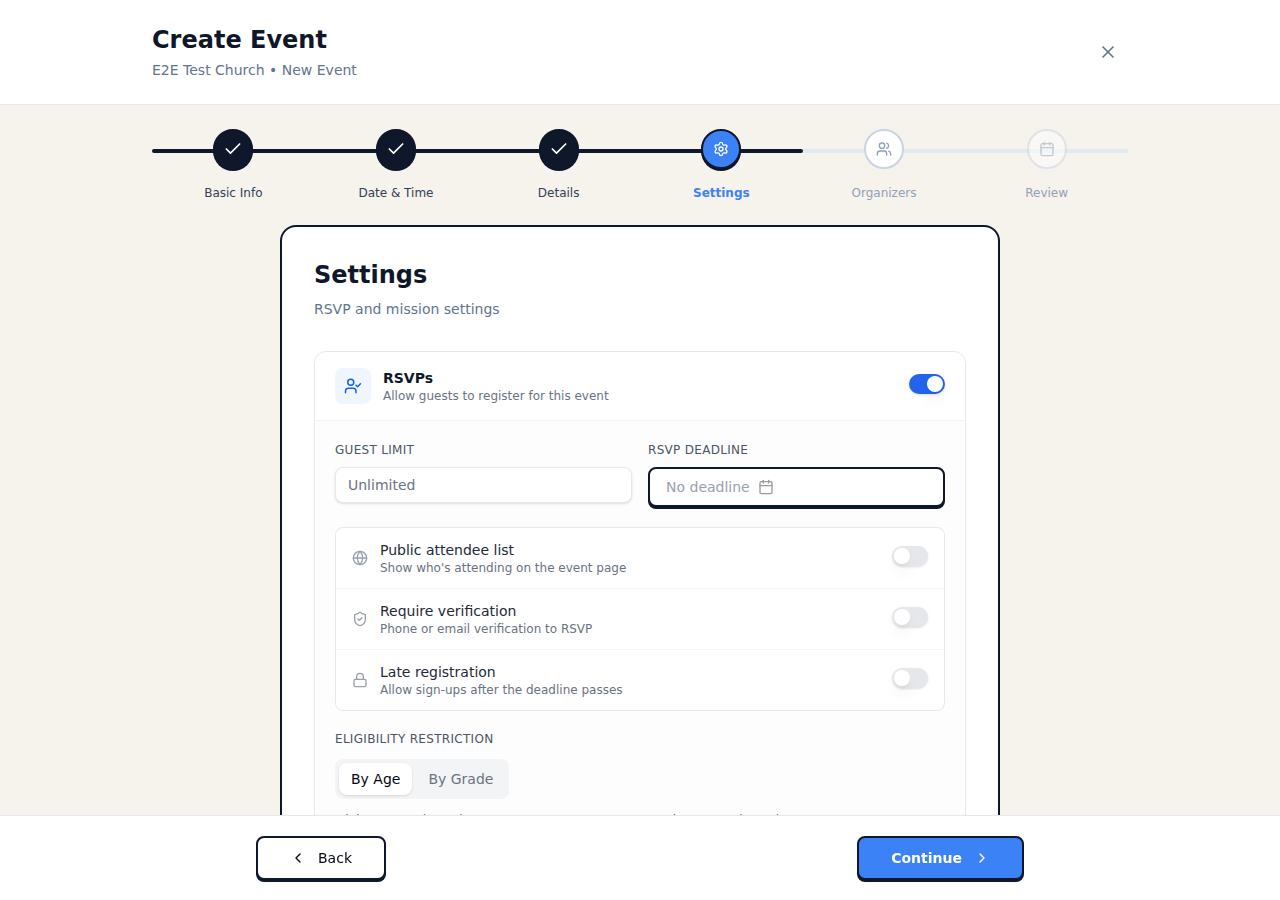The width and height of the screenshot is (1280, 900).
Task: Enable the Require verification toggle
Action: pyautogui.click(x=909, y=617)
